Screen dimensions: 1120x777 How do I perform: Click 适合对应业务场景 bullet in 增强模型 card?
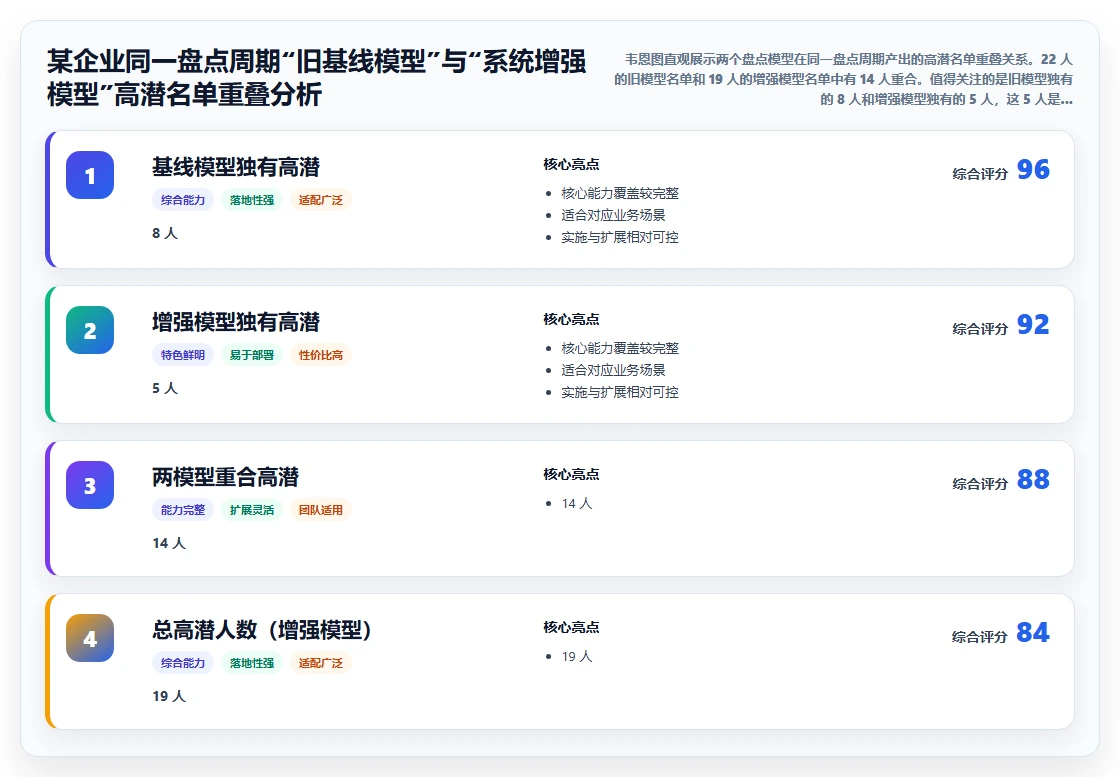(614, 370)
